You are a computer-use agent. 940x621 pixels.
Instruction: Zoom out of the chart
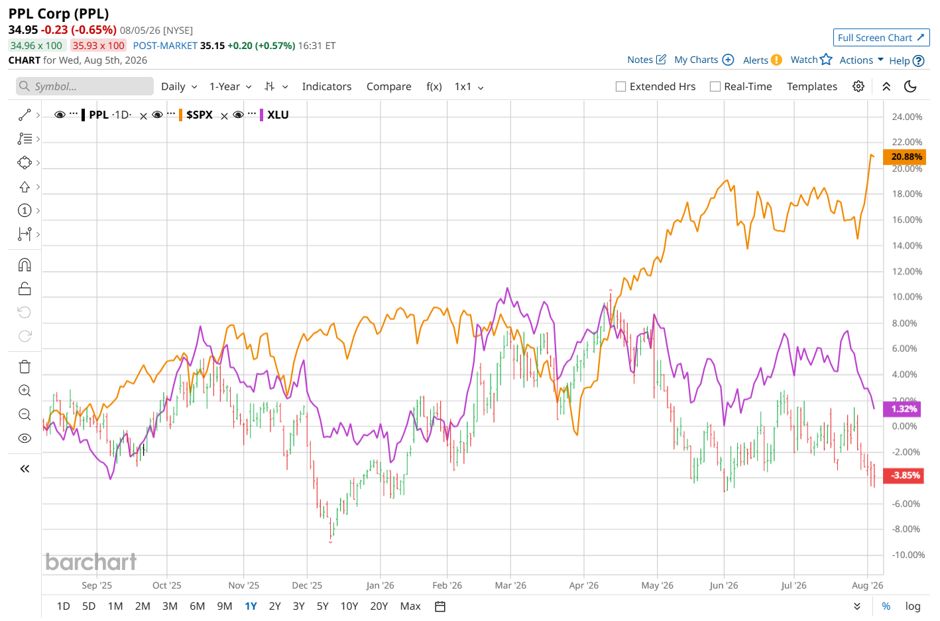25,414
